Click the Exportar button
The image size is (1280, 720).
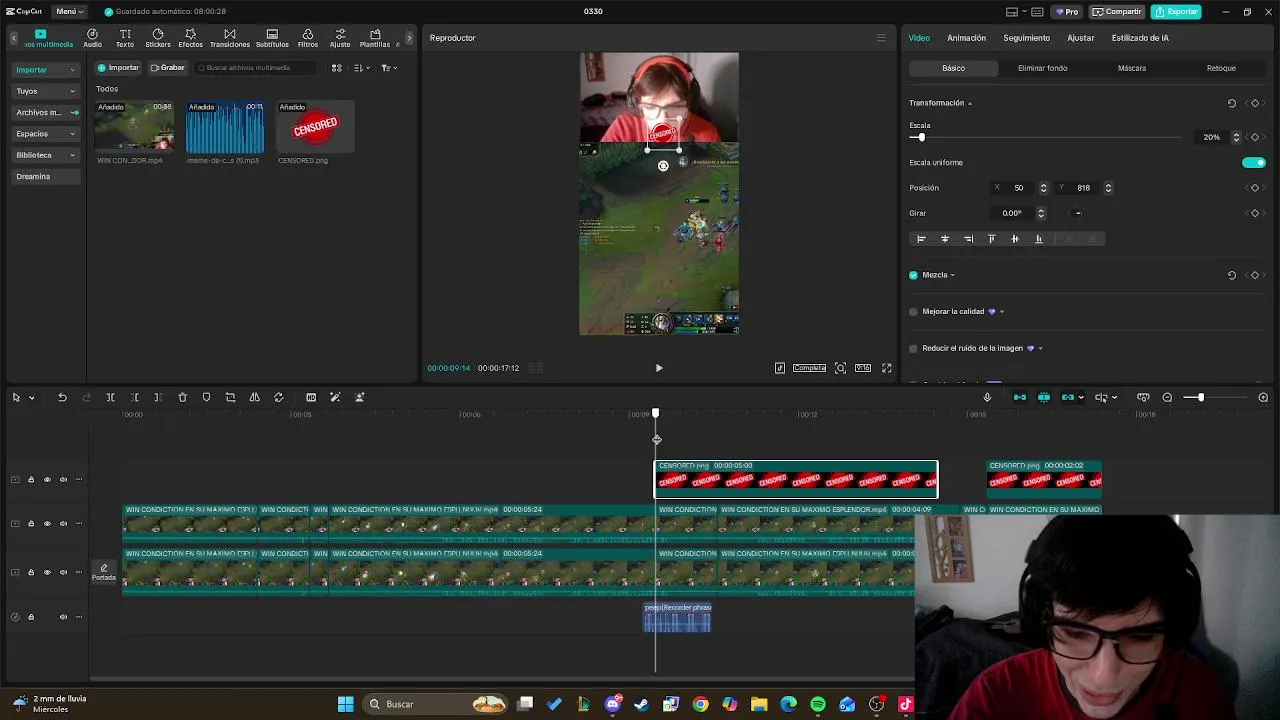(x=1176, y=12)
